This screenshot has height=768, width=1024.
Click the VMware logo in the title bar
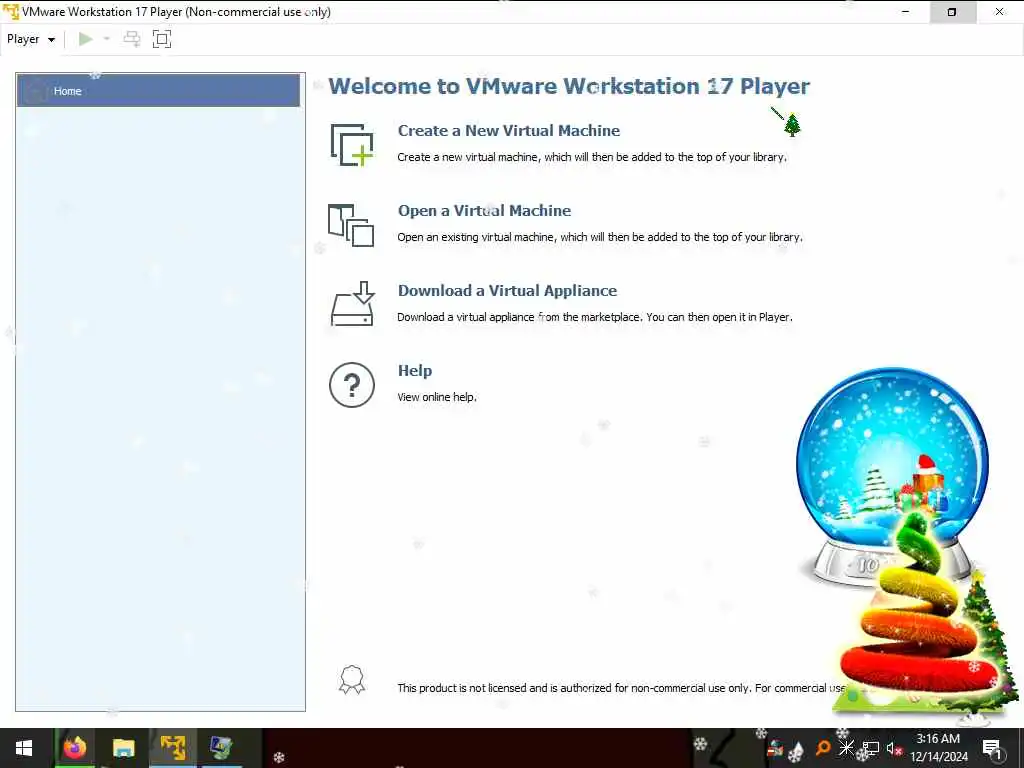click(11, 12)
